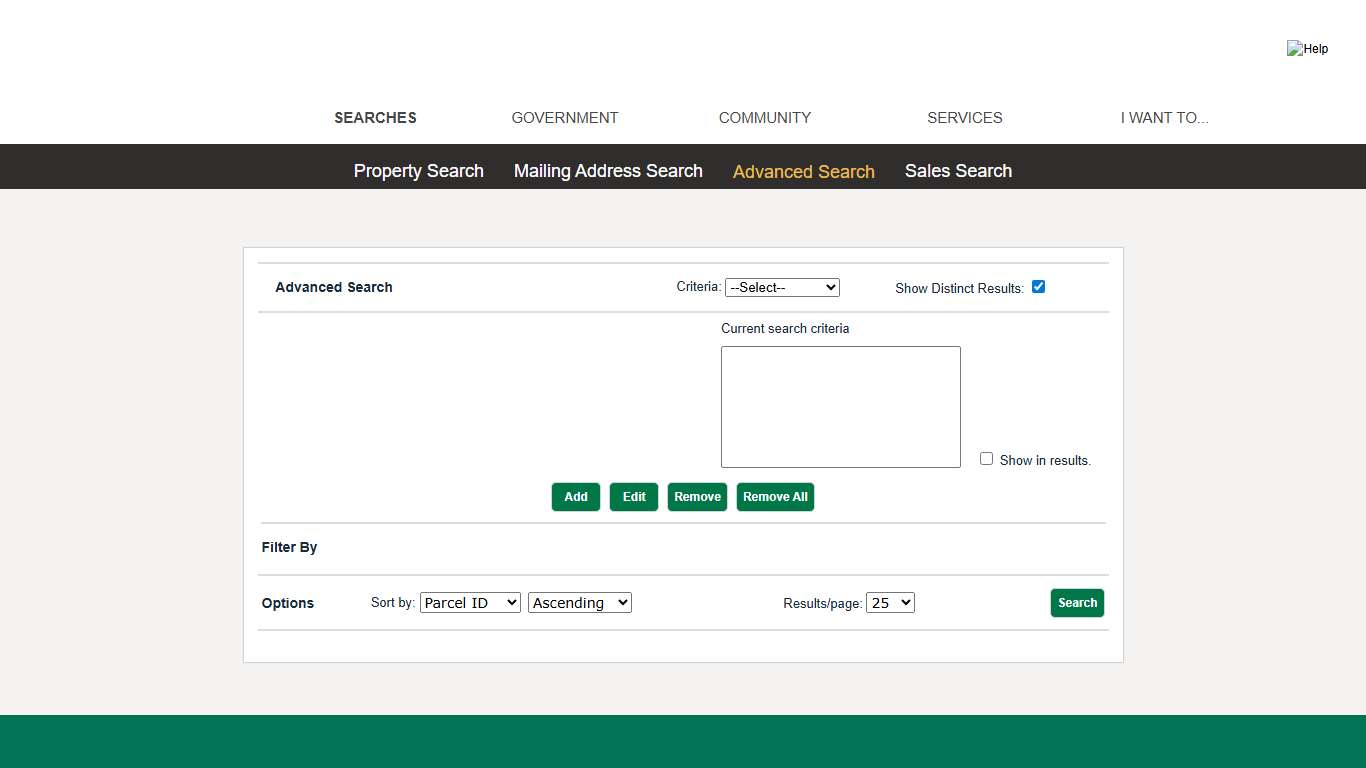This screenshot has height=768, width=1366.
Task: Change sort order from Ascending dropdown
Action: click(579, 602)
